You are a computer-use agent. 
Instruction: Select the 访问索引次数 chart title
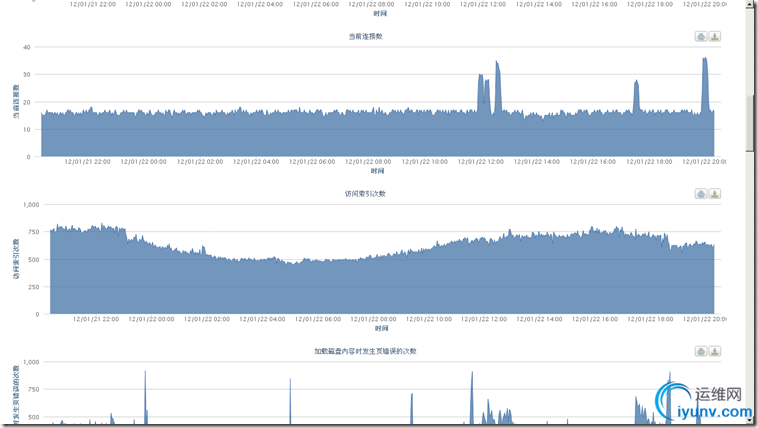[x=365, y=194]
